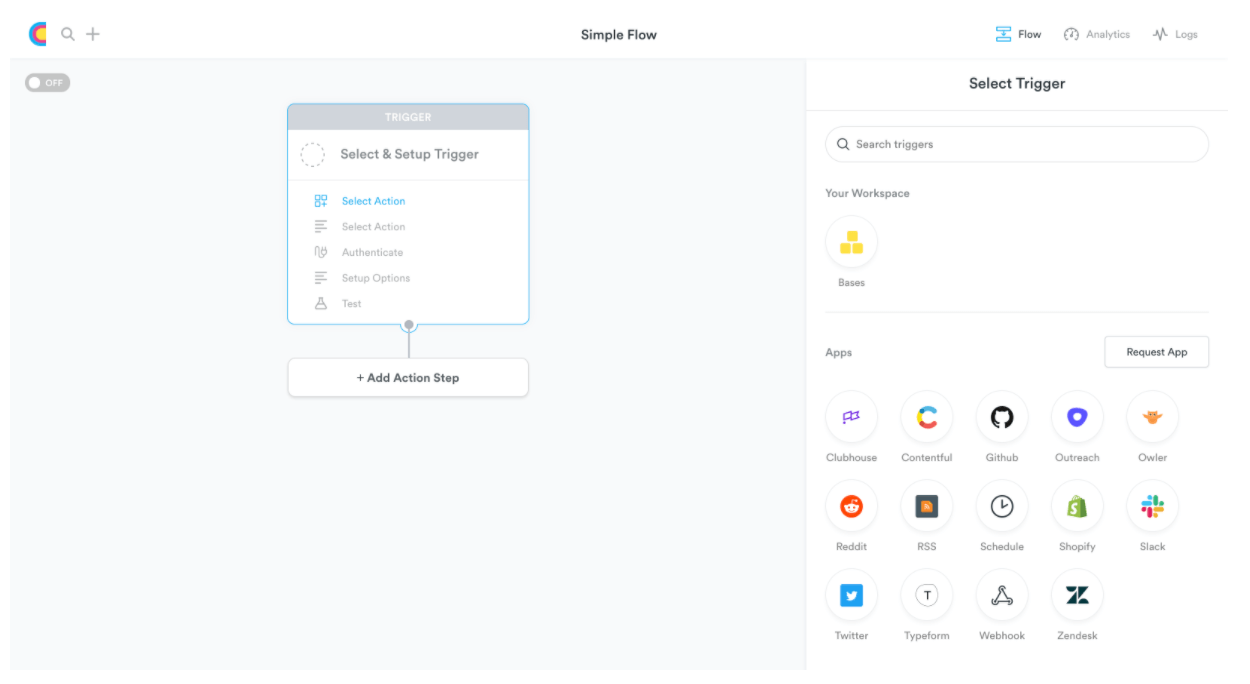Add an action step below the trigger
This screenshot has height=684, width=1250.
pyautogui.click(x=408, y=377)
